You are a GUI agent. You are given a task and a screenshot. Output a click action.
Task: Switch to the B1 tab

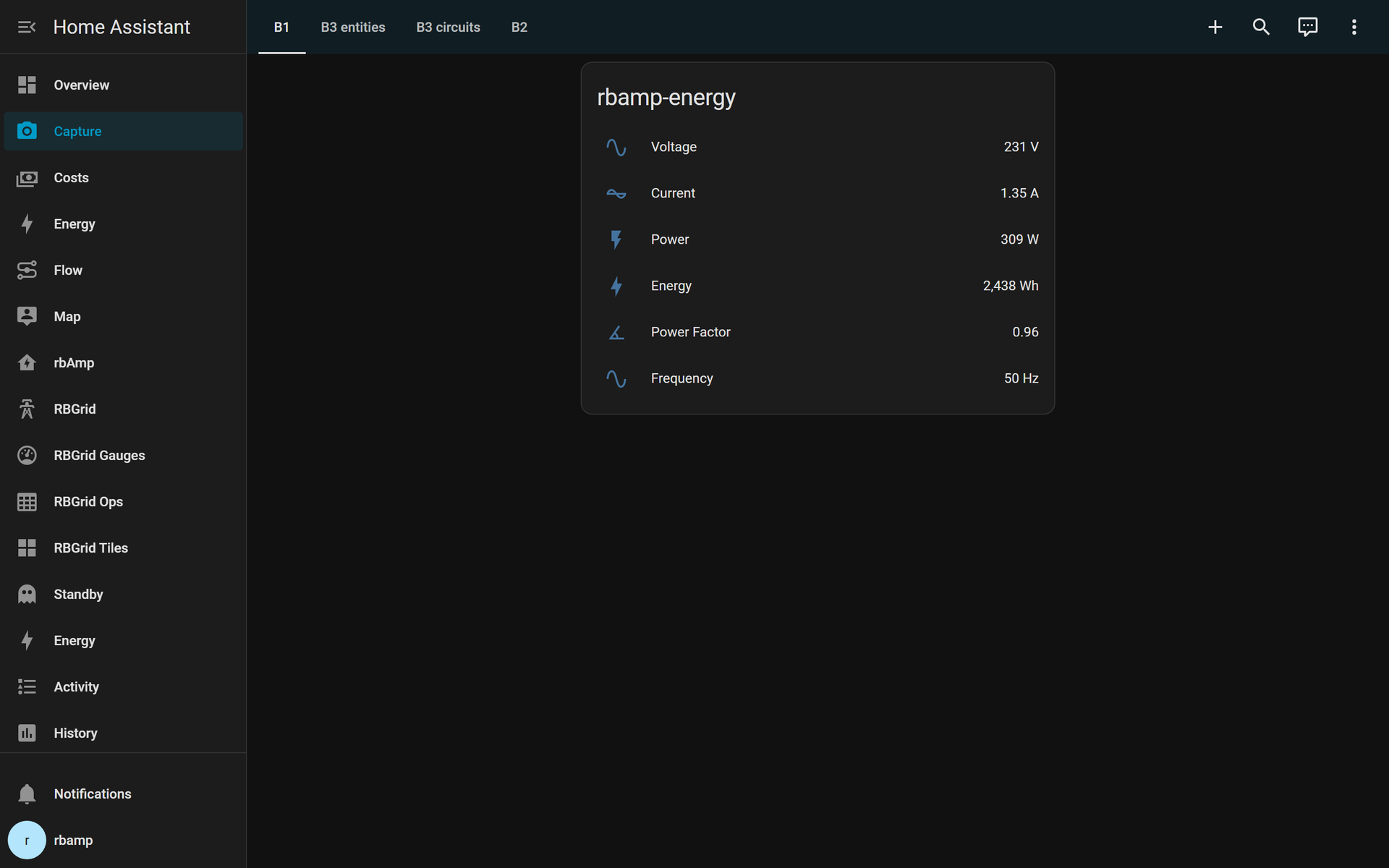(282, 27)
